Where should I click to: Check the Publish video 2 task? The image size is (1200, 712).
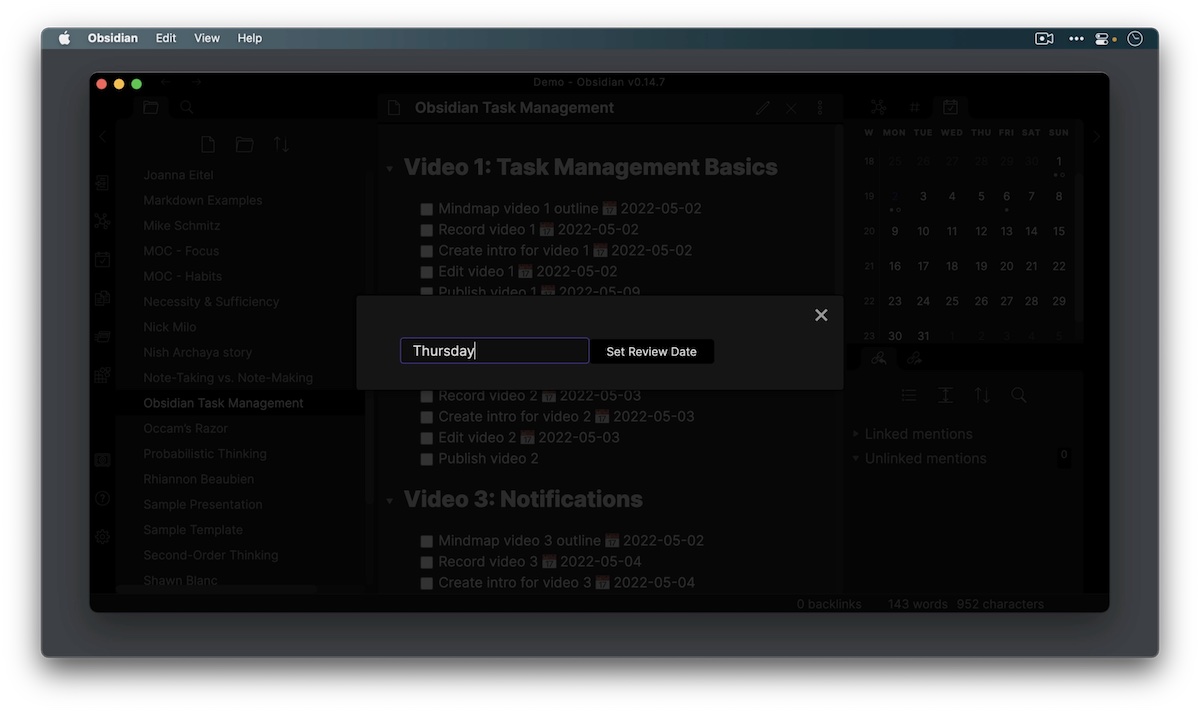(x=427, y=459)
